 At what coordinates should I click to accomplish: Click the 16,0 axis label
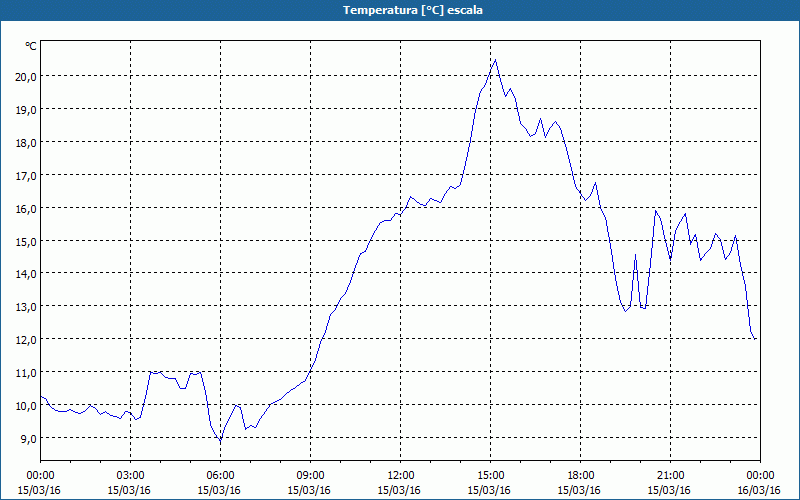[26, 208]
